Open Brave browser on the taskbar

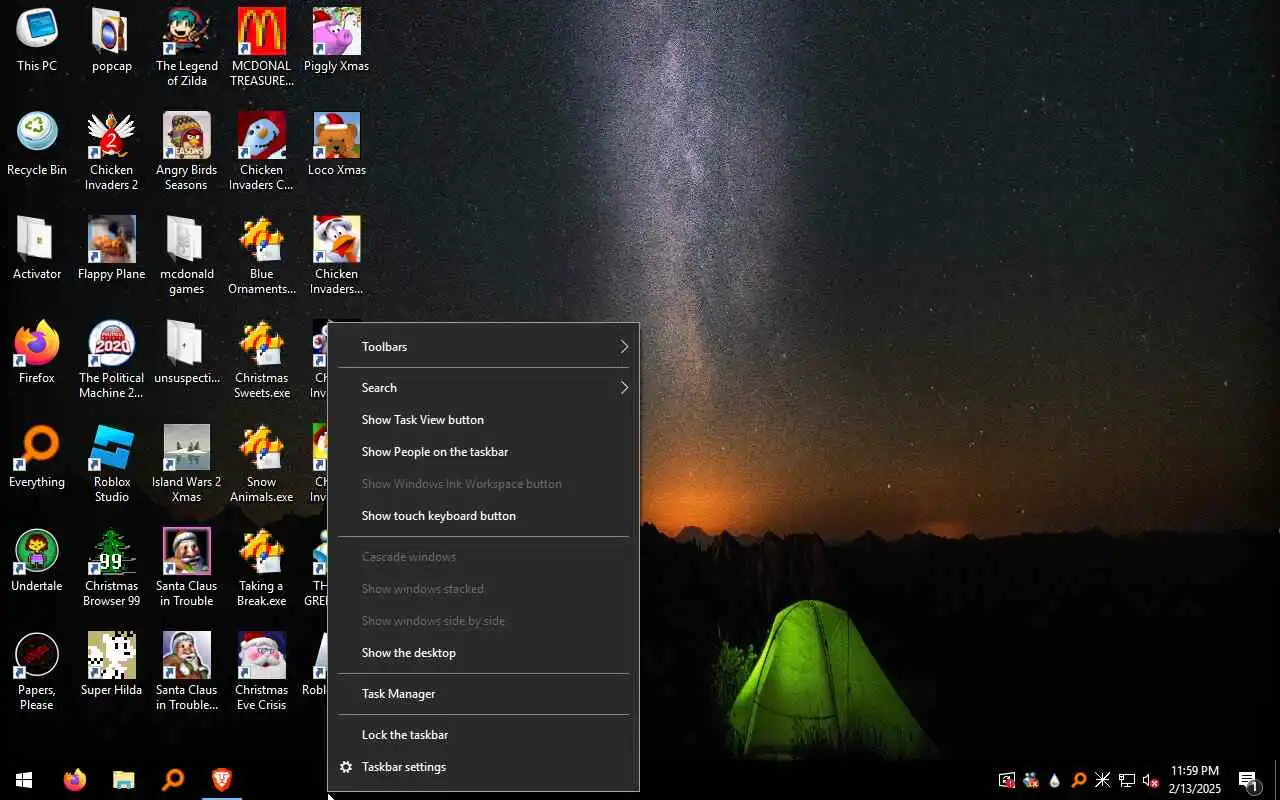221,780
